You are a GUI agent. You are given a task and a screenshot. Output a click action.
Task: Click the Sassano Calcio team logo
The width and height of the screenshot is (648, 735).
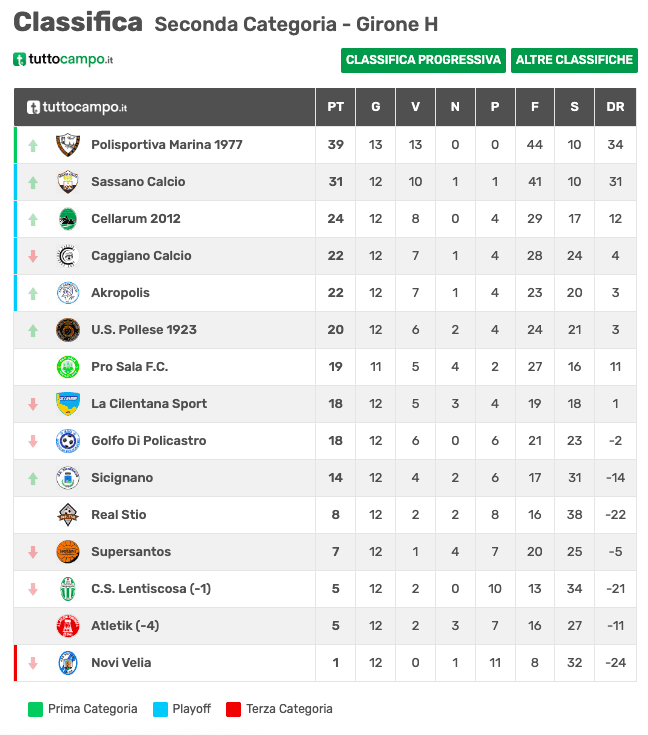coord(68,182)
